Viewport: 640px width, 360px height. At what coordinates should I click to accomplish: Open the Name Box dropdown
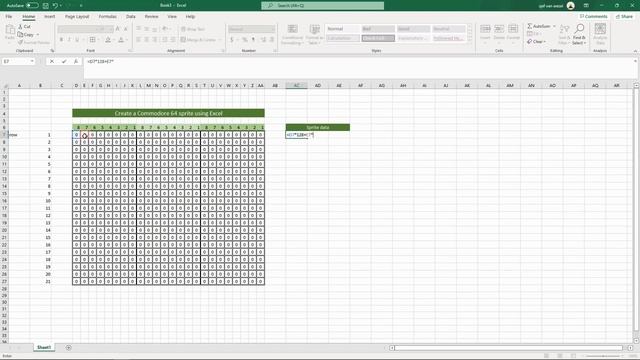pyautogui.click(x=32, y=61)
